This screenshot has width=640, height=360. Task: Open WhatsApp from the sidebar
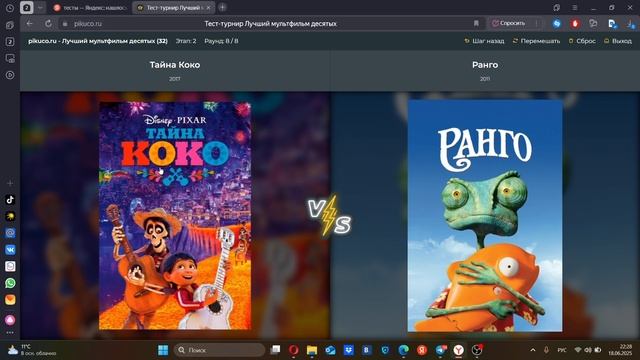pyautogui.click(x=10, y=283)
